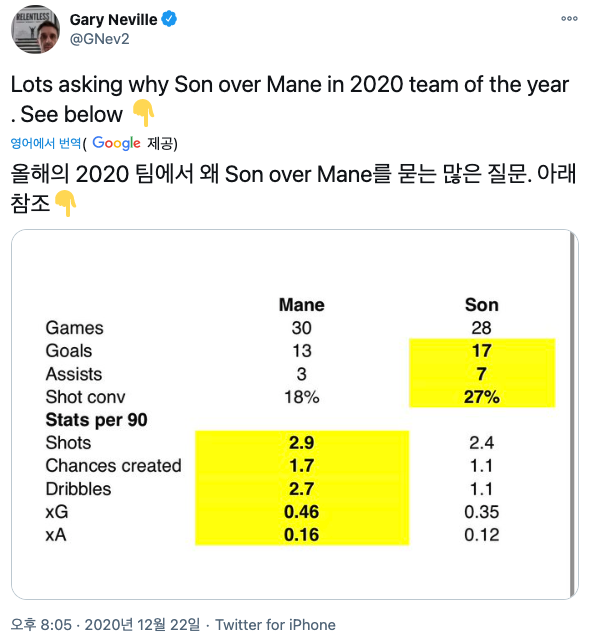
Task: Click the blue verified badge
Action: pyautogui.click(x=169, y=19)
